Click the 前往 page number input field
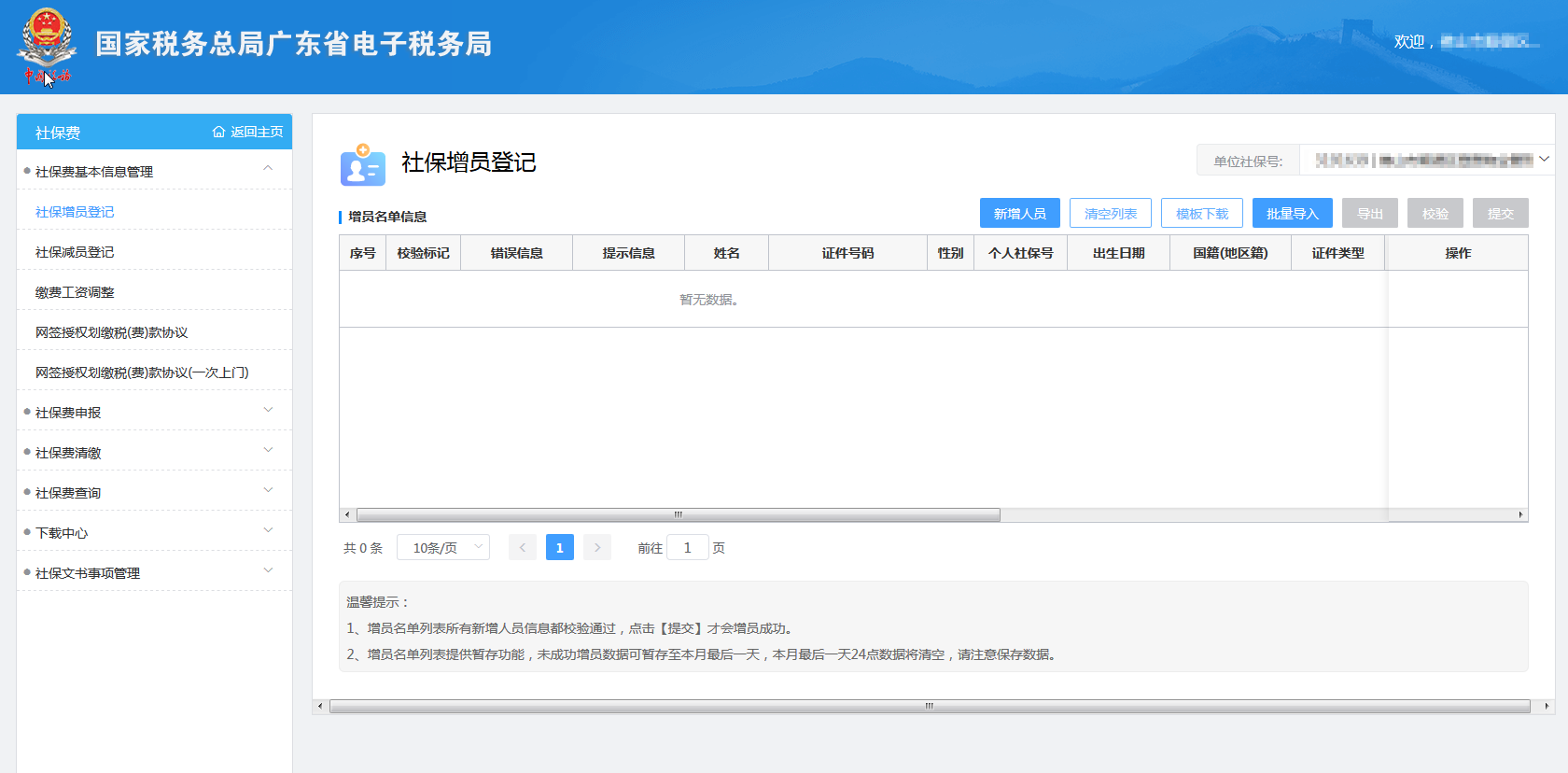This screenshot has width=1568, height=773. [x=688, y=548]
